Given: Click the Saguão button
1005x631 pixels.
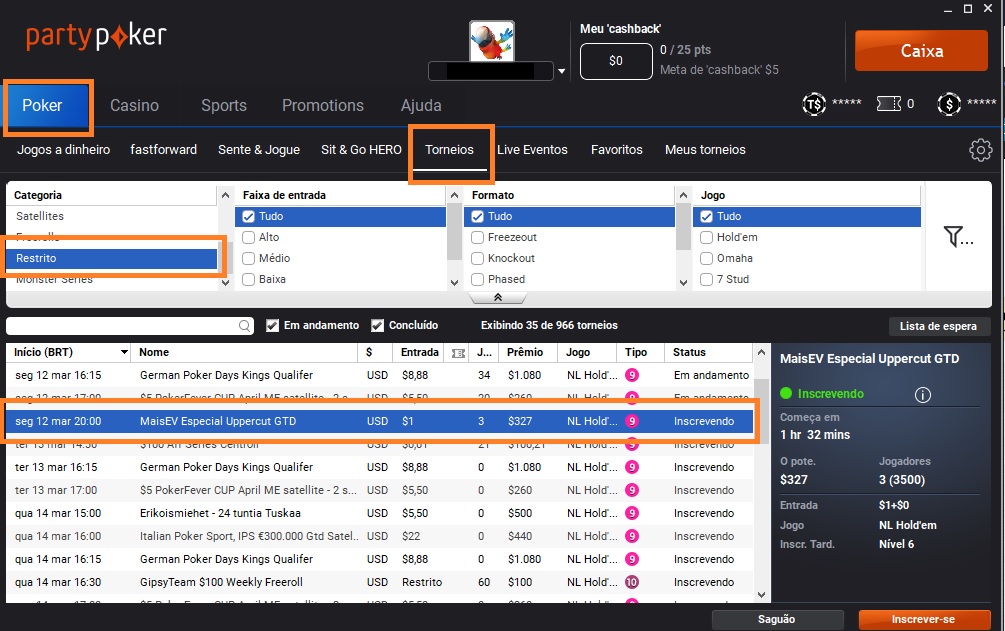Looking at the screenshot, I should (x=777, y=619).
